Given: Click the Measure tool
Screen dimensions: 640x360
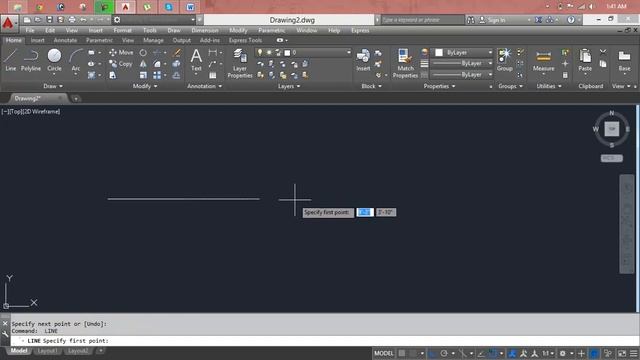Looking at the screenshot, I should click(x=544, y=60).
